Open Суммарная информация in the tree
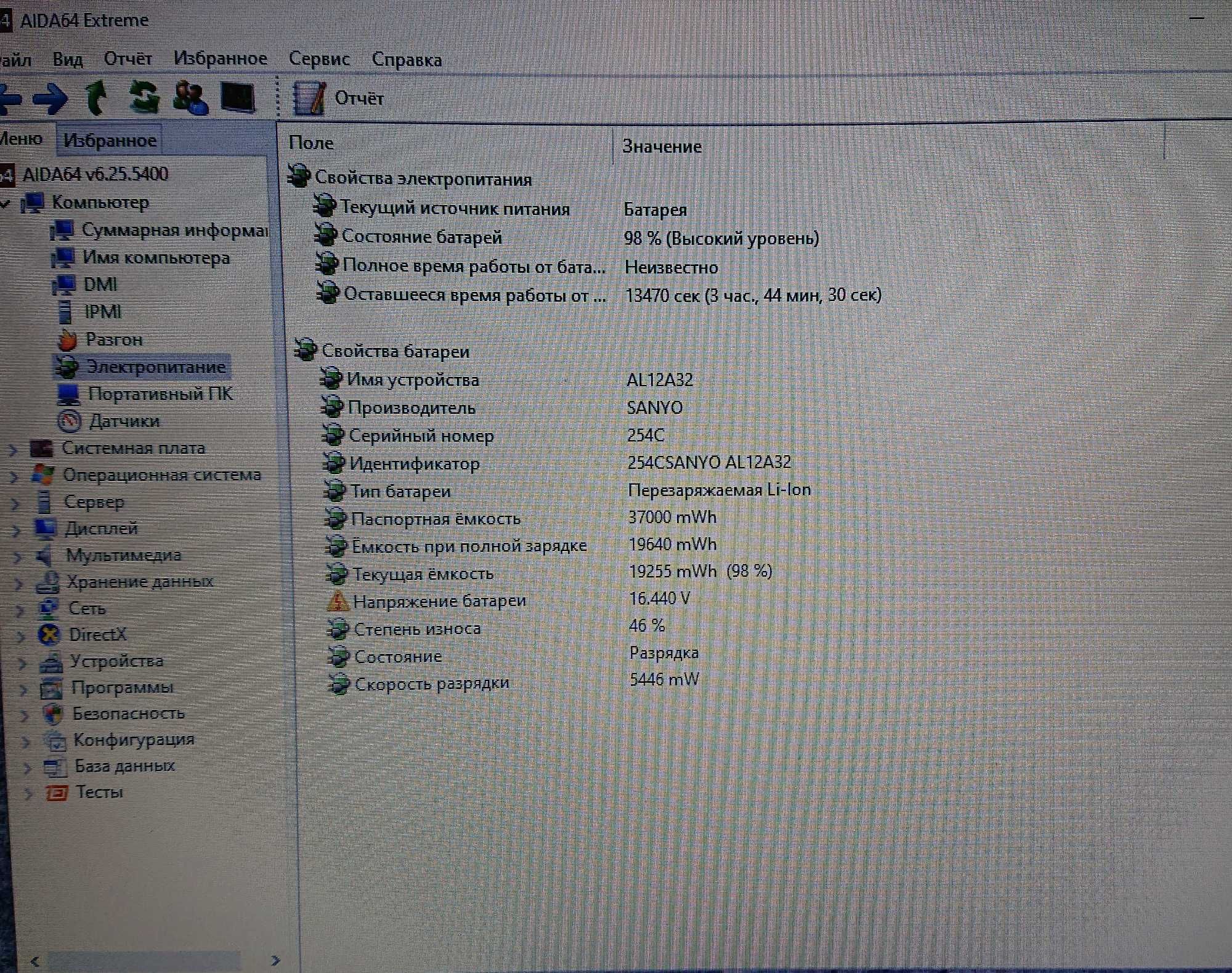The image size is (1232, 973). tap(175, 230)
